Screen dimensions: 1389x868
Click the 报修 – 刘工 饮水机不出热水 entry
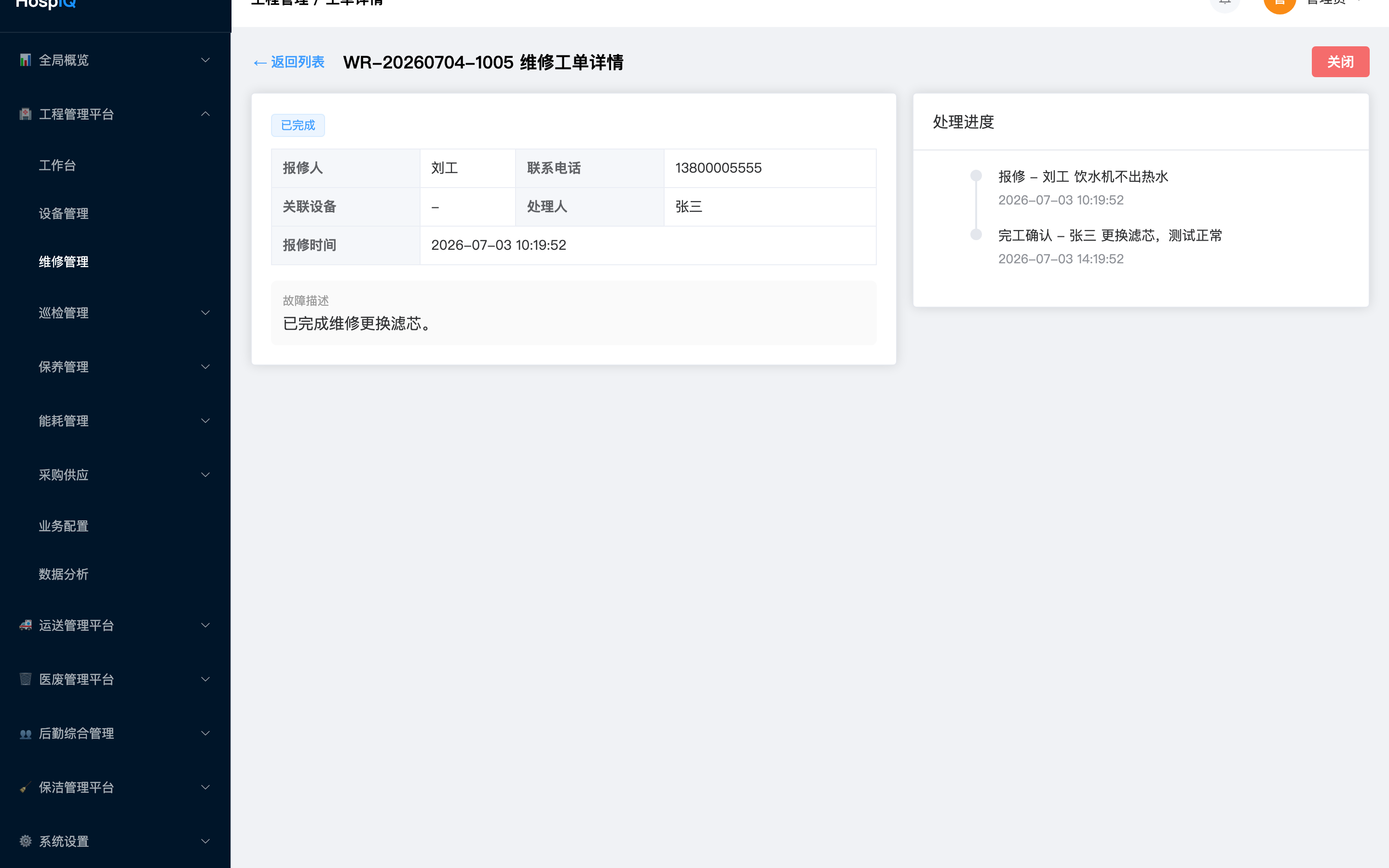pyautogui.click(x=1083, y=177)
